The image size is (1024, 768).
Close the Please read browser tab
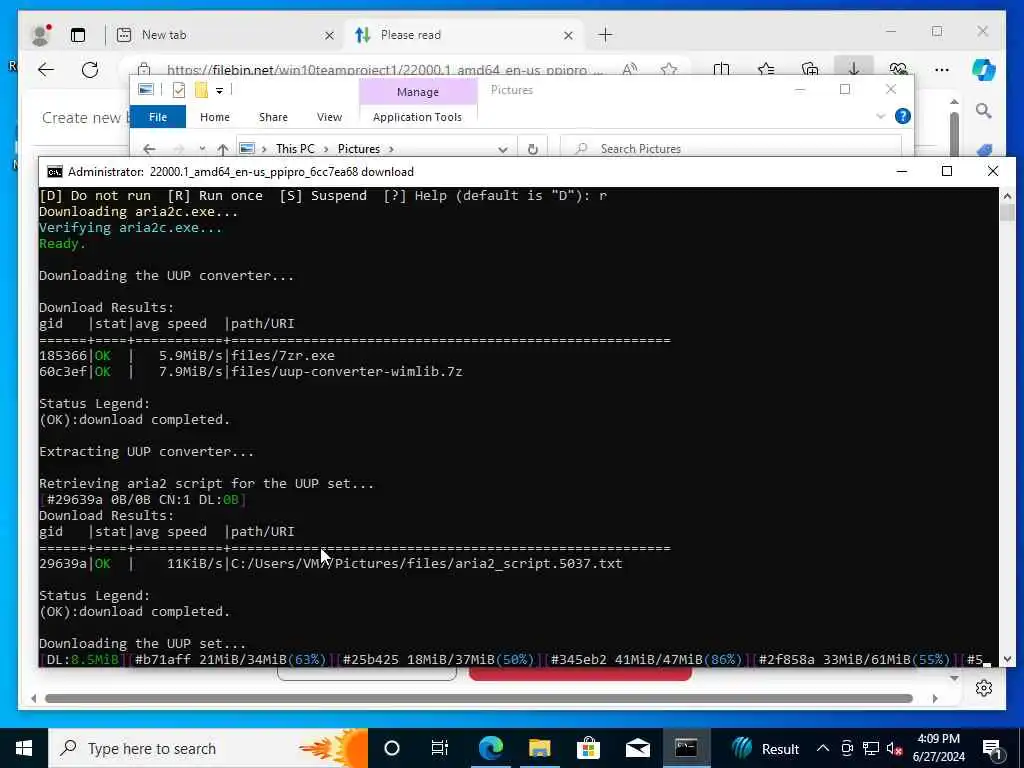[x=568, y=35]
